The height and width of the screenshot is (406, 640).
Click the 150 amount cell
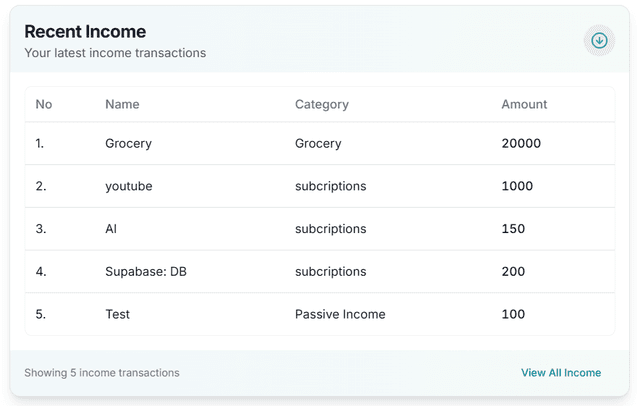coord(514,229)
